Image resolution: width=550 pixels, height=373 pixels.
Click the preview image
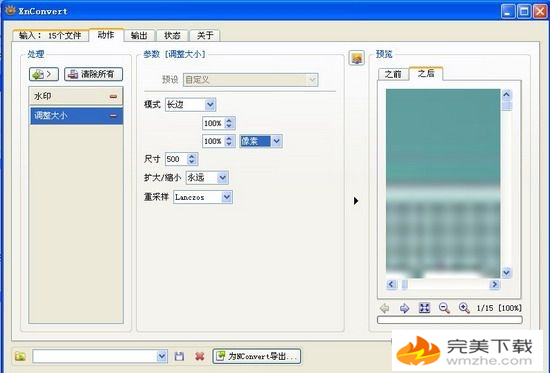click(443, 184)
